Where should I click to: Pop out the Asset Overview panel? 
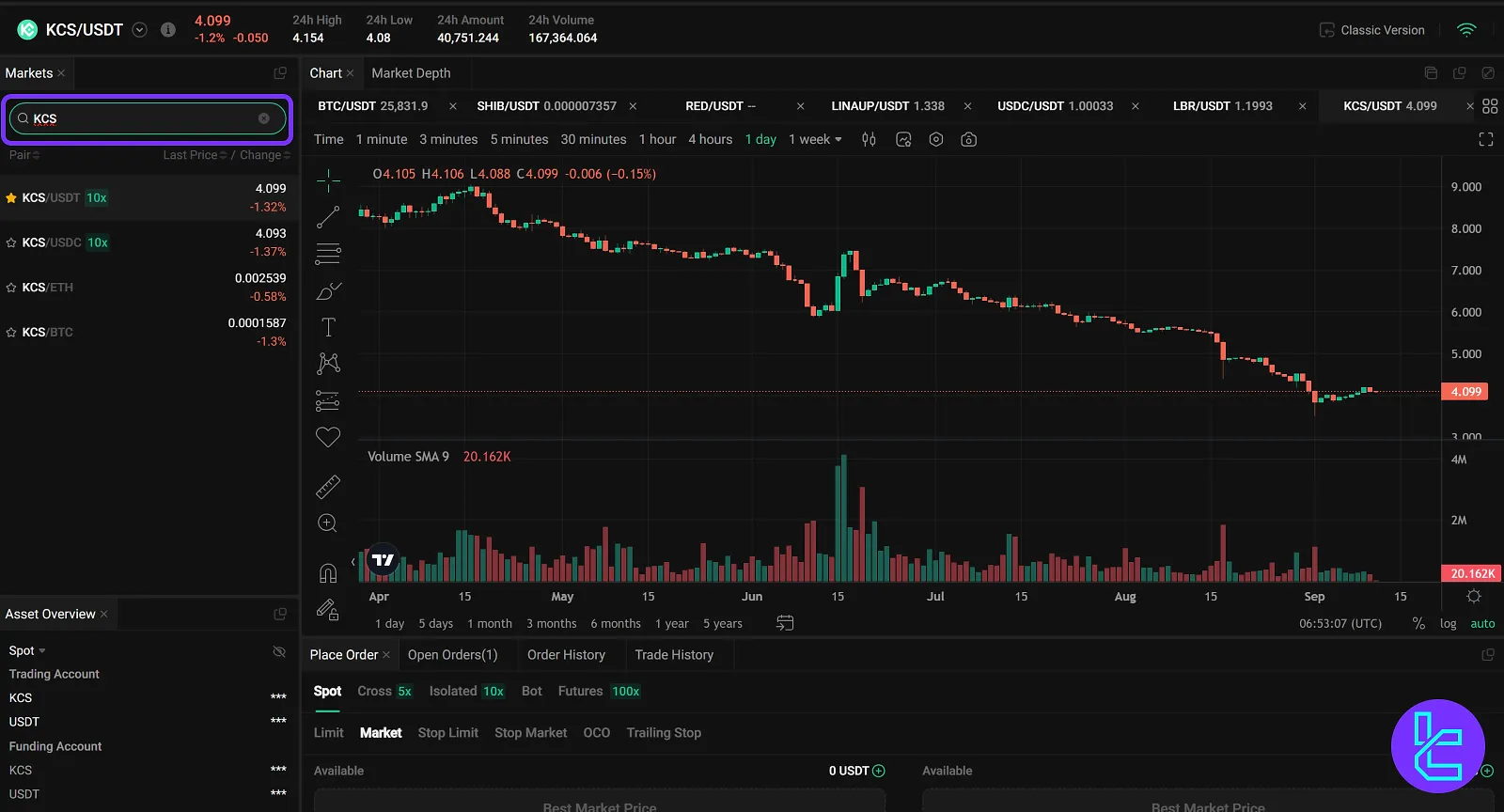click(280, 614)
